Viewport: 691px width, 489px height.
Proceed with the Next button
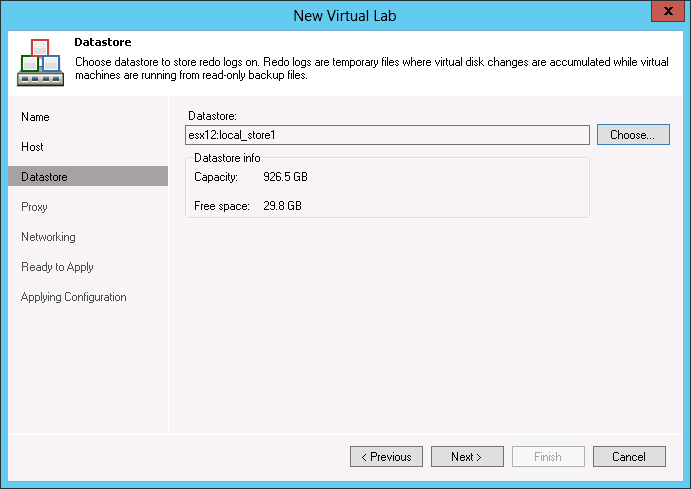[x=467, y=457]
